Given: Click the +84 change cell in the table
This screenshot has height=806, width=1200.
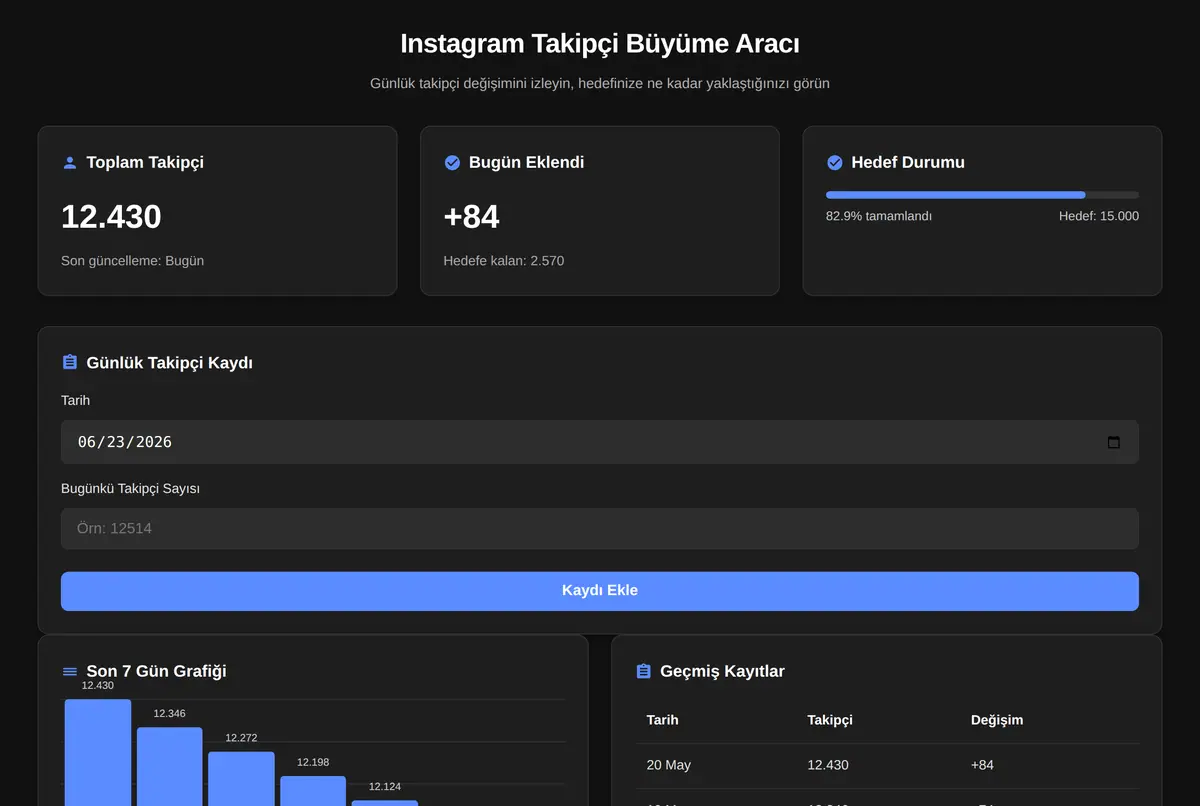Looking at the screenshot, I should click(982, 765).
